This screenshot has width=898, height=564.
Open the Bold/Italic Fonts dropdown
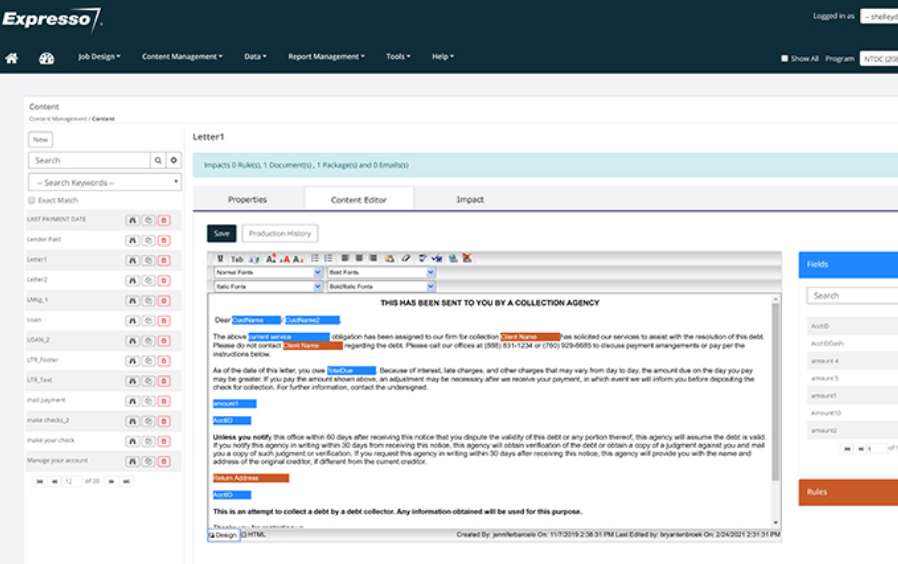(x=381, y=286)
